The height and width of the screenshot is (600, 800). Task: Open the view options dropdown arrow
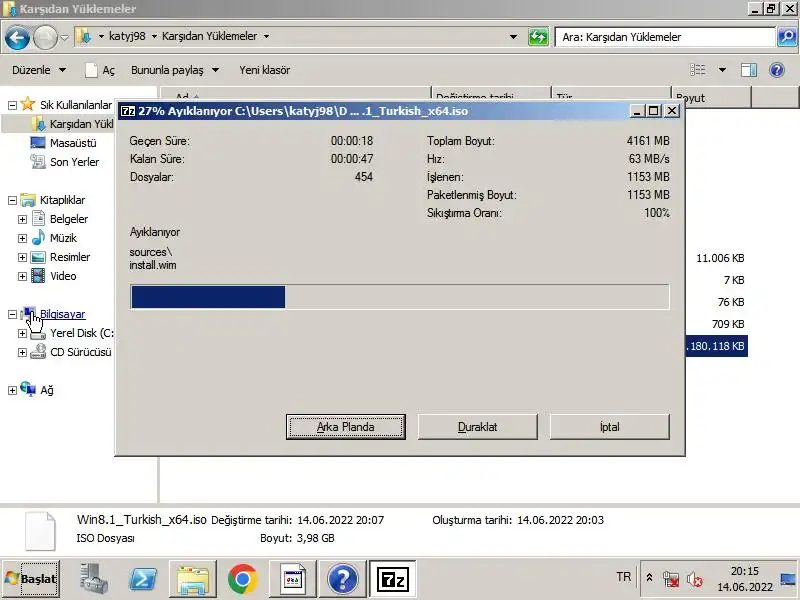click(722, 70)
